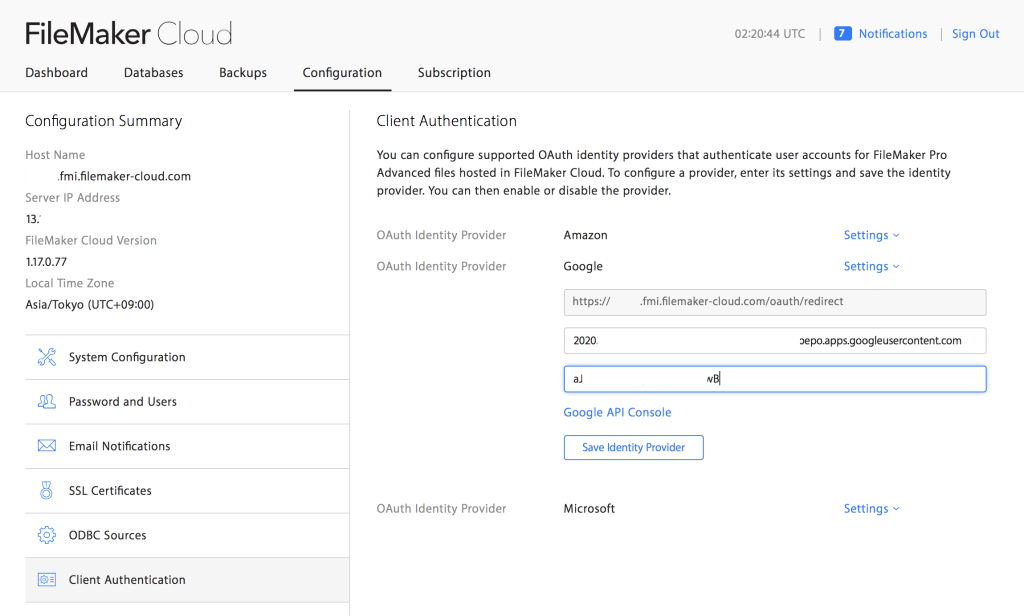Click the Google provider name

click(583, 267)
